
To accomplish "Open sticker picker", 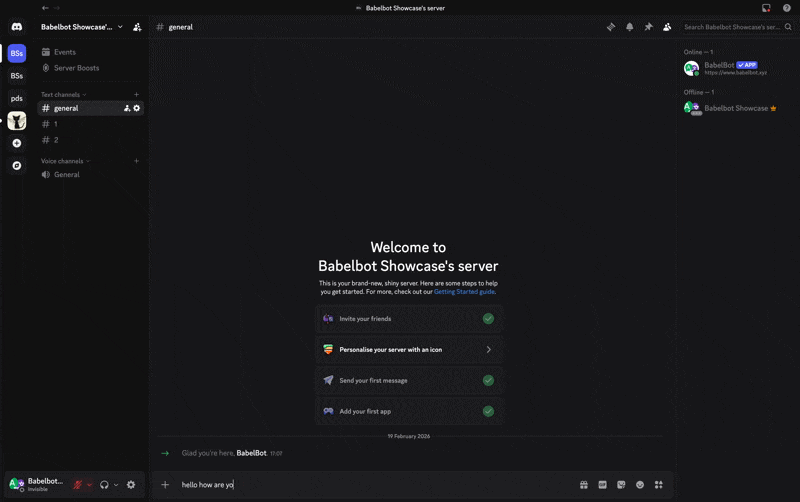I will [621, 485].
